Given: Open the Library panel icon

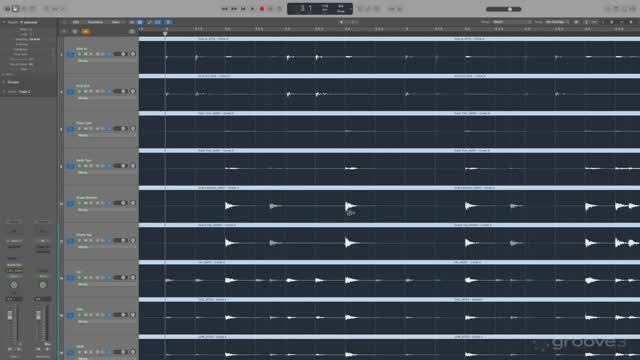Looking at the screenshot, I should [7, 9].
